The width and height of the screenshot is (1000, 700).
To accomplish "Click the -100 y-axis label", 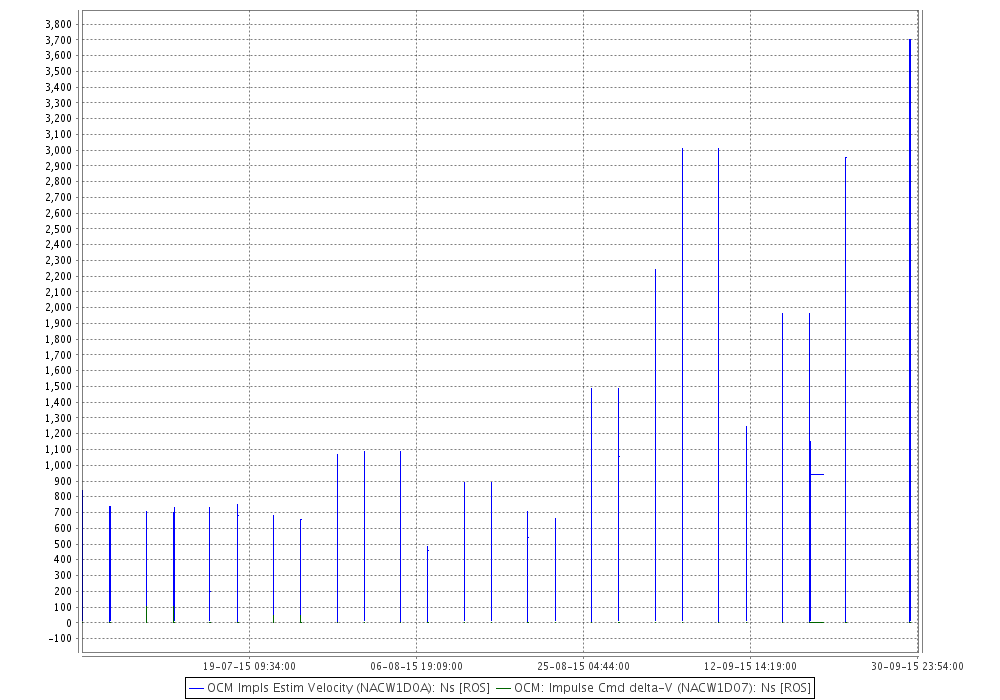I will [61, 638].
